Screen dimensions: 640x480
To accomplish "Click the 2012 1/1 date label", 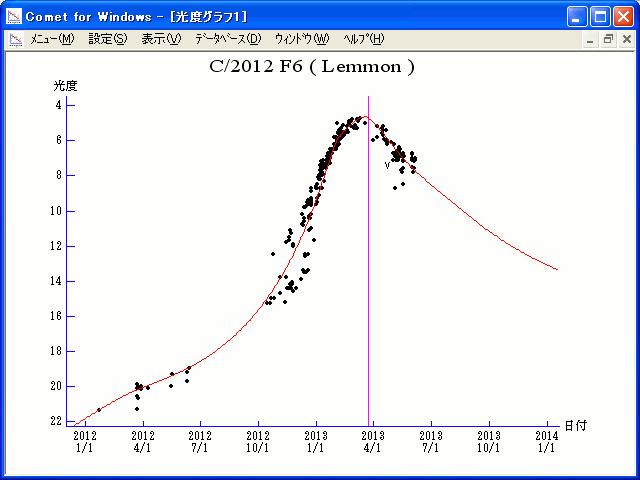I will [x=85, y=442].
